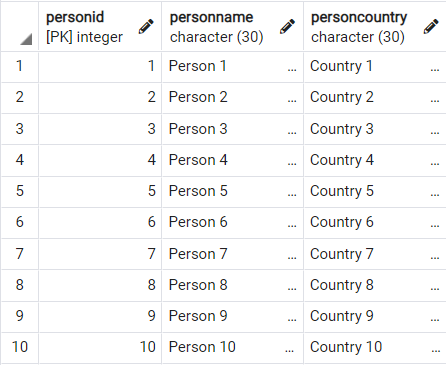Click the Country 6 cell
The image size is (446, 365).
(375, 223)
